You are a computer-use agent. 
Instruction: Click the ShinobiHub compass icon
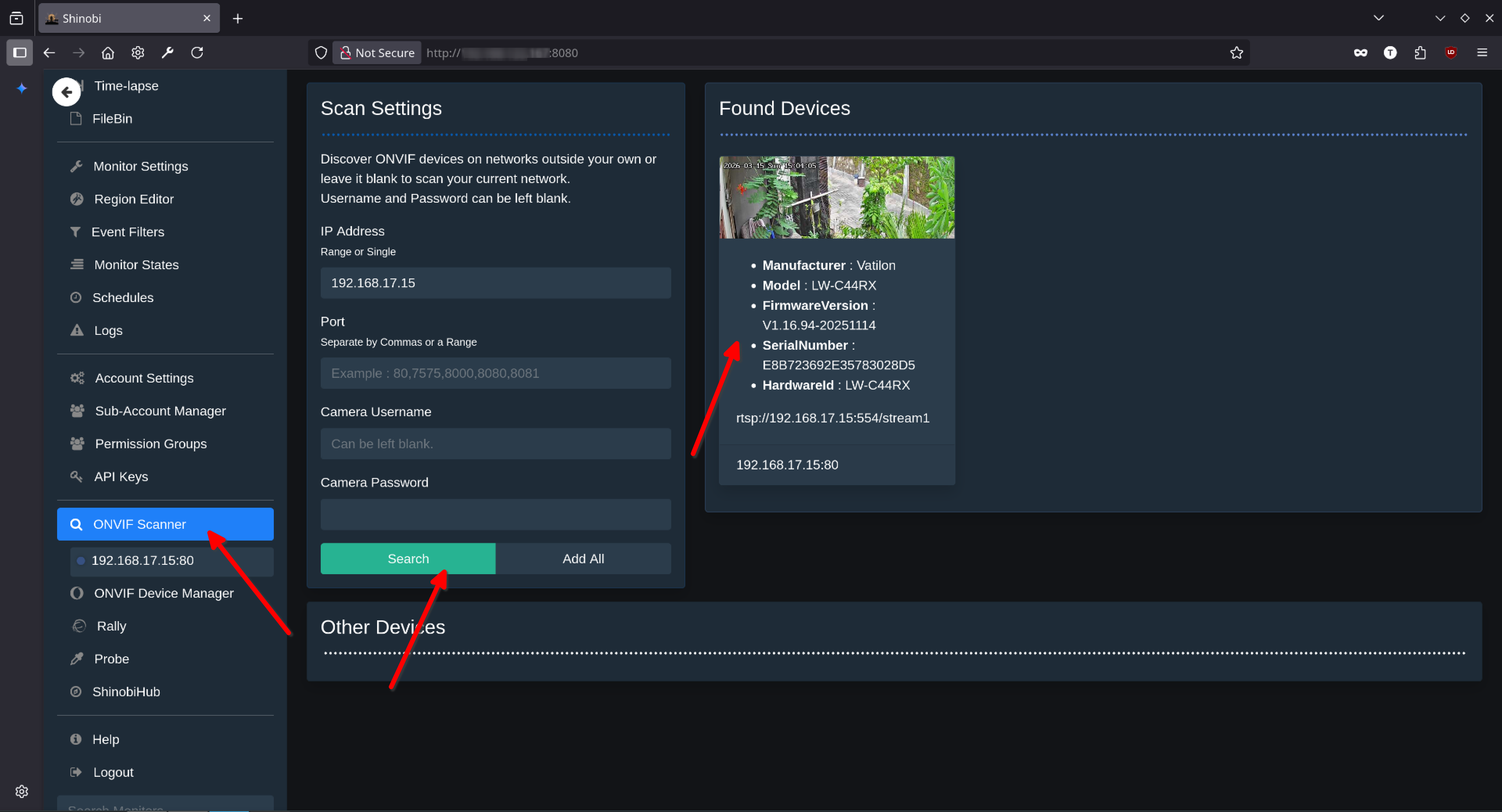tap(76, 692)
